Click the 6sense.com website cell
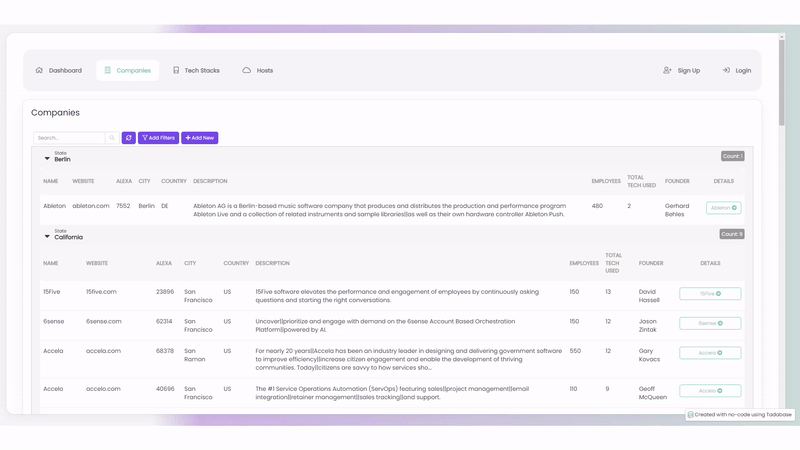The width and height of the screenshot is (800, 450). click(104, 321)
